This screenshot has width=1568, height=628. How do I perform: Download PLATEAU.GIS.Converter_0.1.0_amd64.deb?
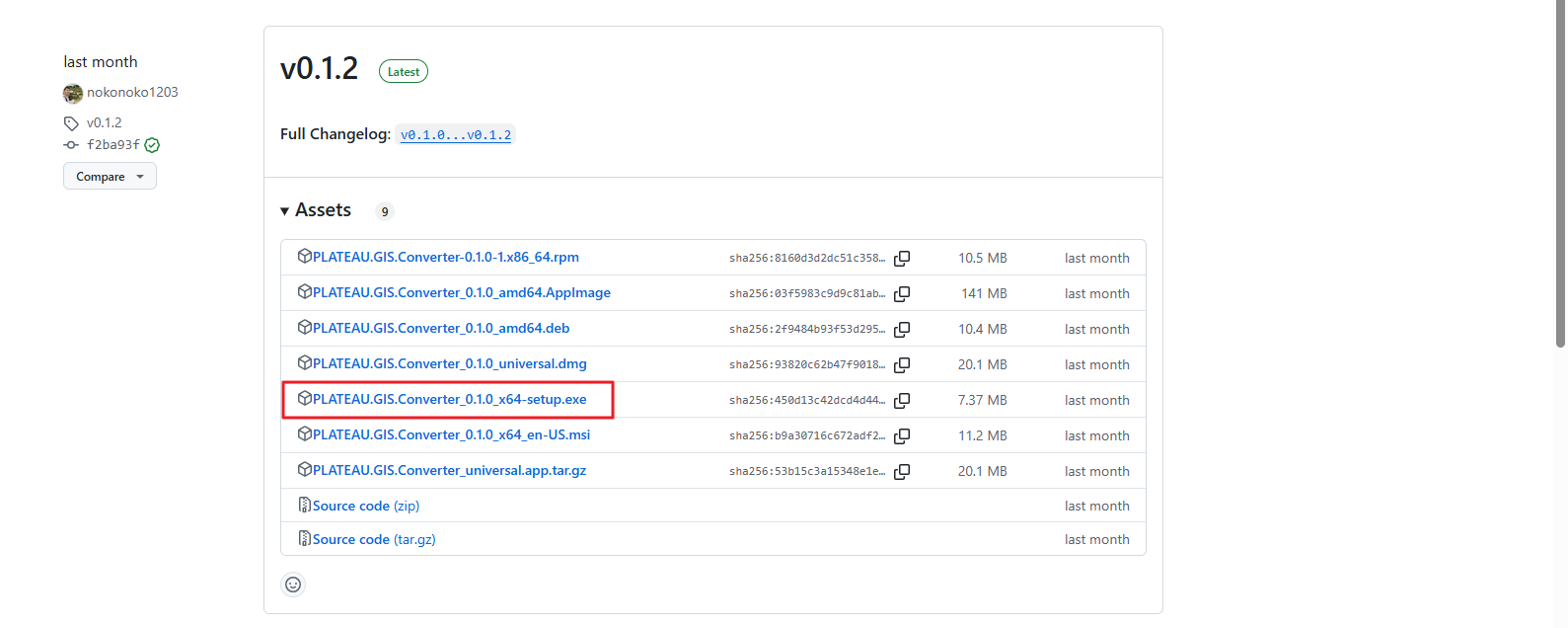click(441, 328)
